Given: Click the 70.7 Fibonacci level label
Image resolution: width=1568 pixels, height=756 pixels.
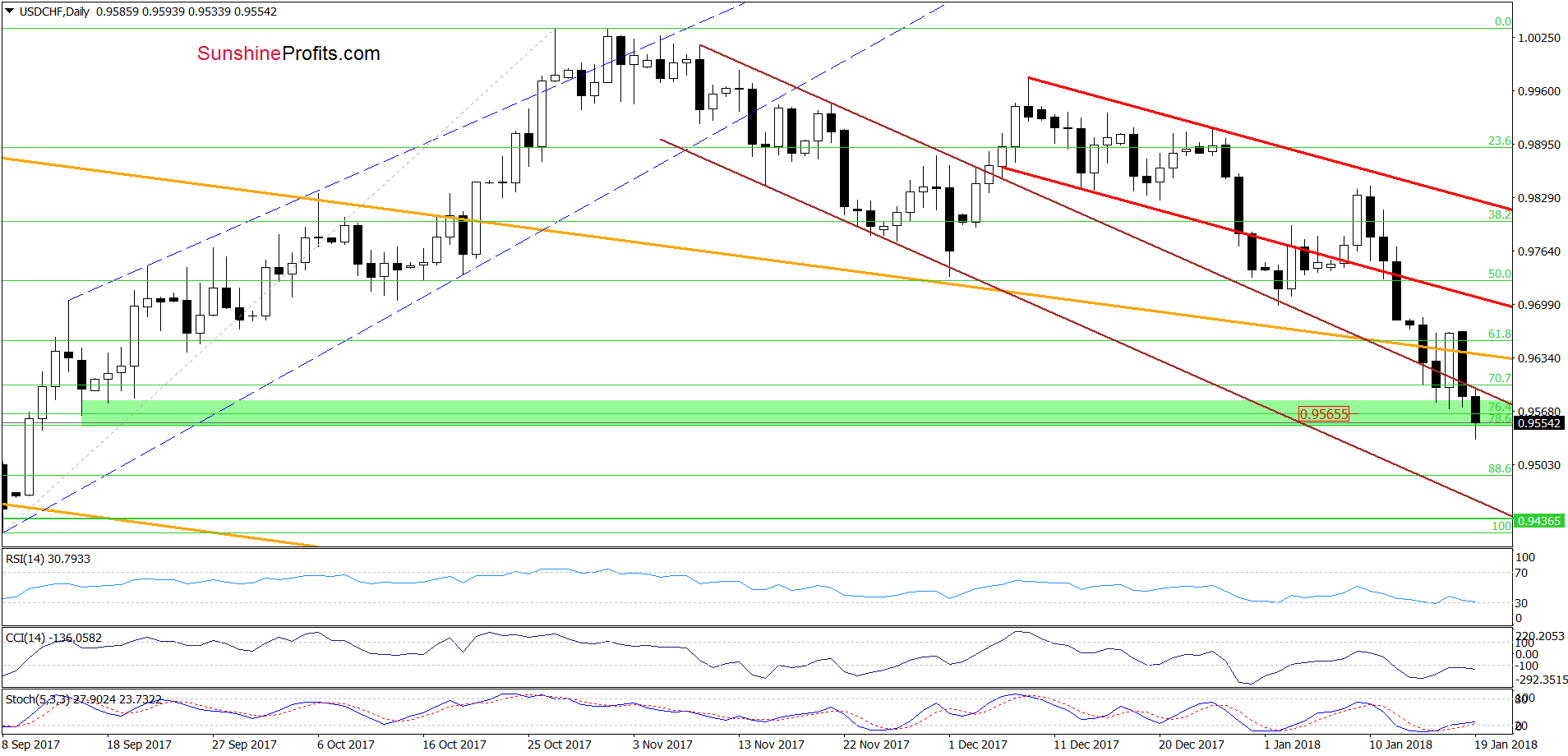Looking at the screenshot, I should pos(1500,378).
